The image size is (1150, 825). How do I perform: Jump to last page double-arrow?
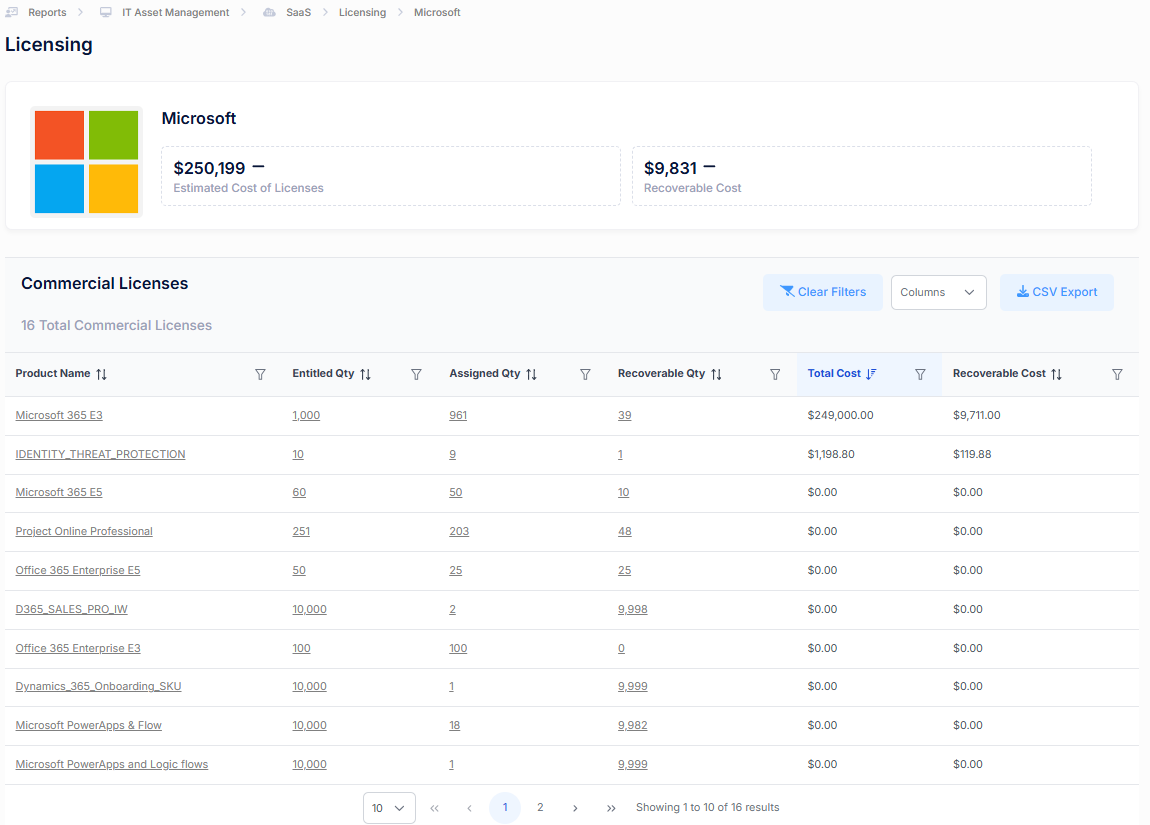611,808
